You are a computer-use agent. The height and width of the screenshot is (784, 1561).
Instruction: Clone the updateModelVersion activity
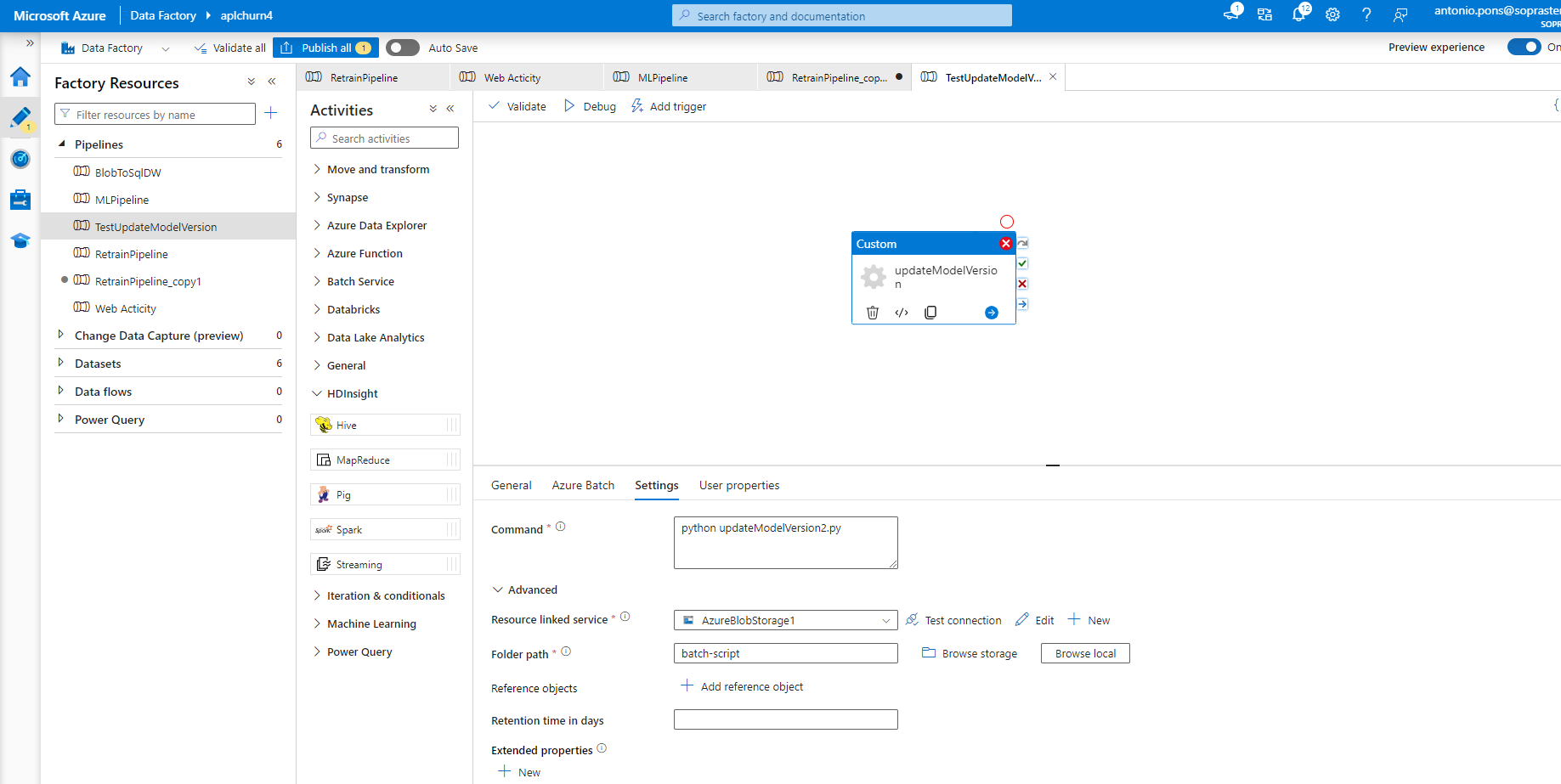coord(930,312)
